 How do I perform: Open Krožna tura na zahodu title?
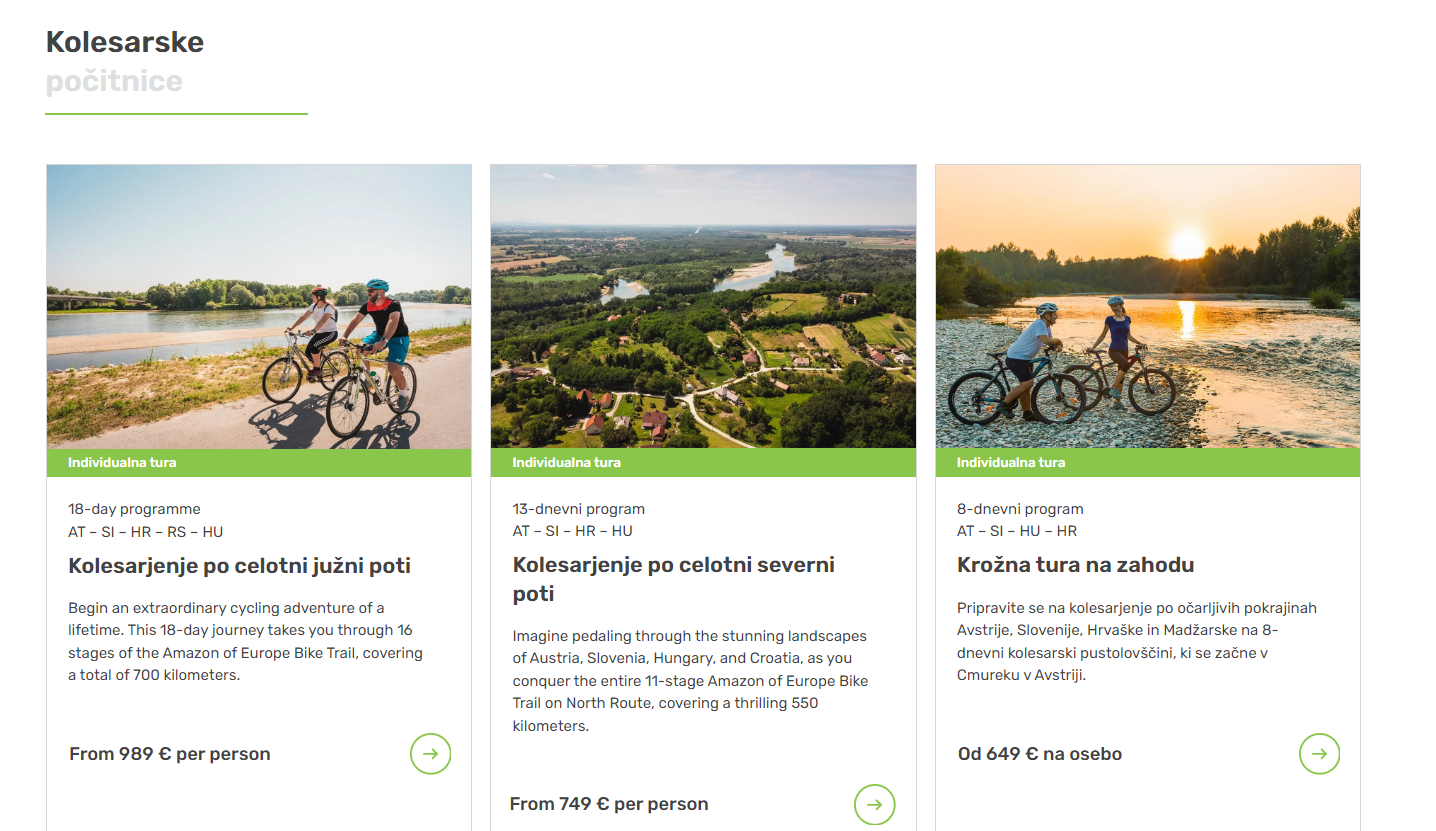point(1076,565)
